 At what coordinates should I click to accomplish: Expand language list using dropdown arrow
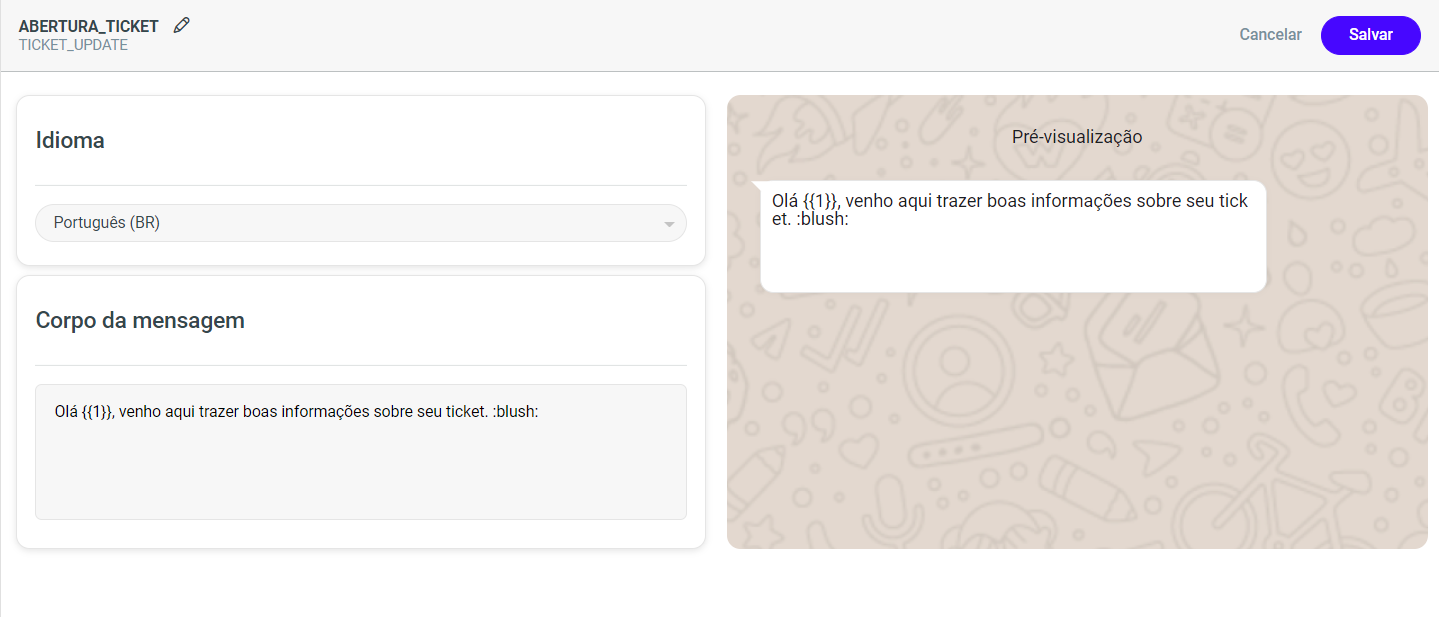[669, 224]
